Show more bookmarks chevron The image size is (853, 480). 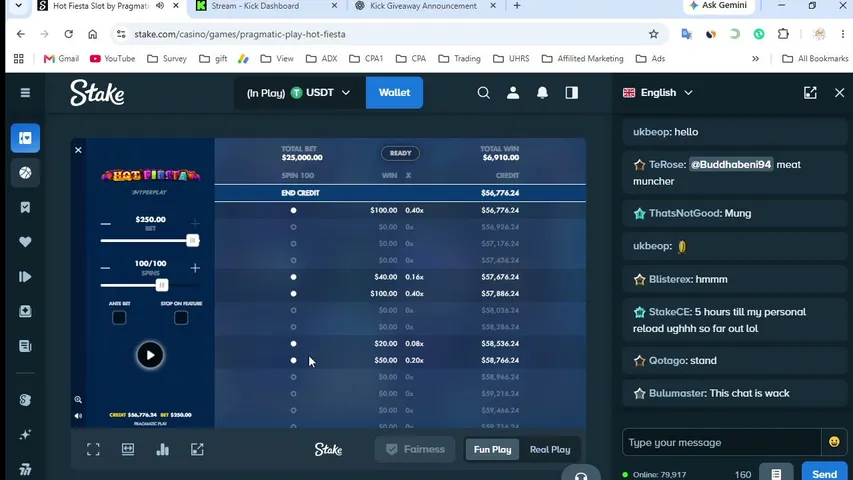pos(755,58)
